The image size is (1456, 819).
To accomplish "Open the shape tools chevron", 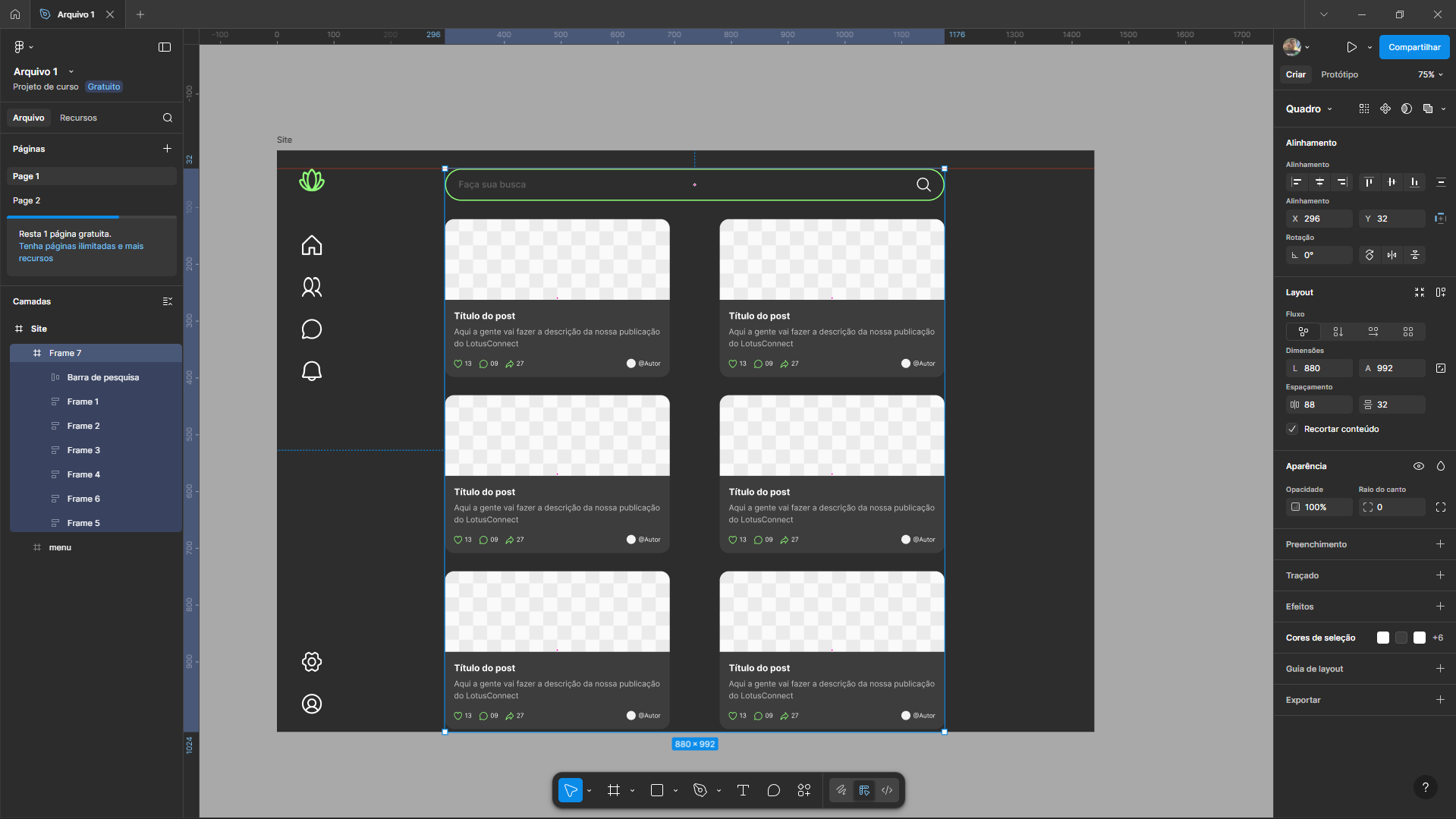I will point(675,790).
